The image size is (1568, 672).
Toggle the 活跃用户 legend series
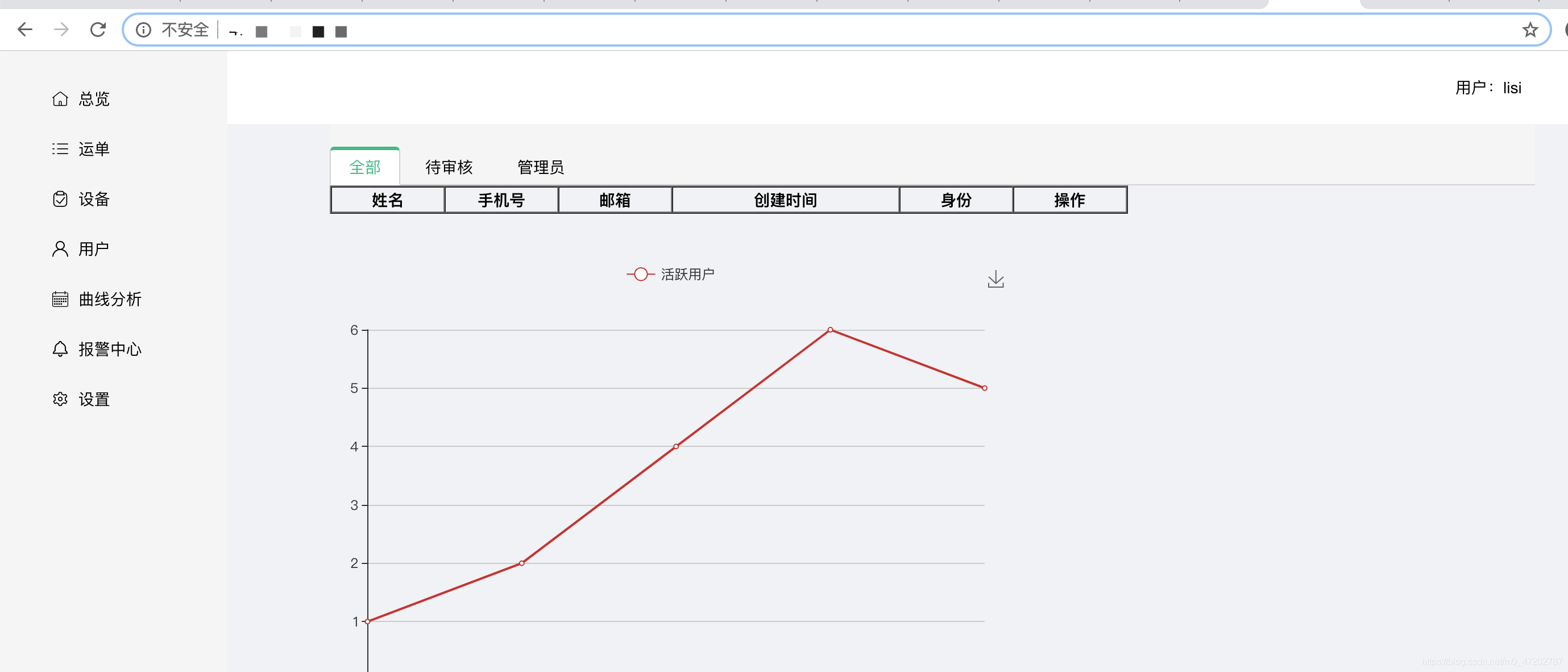pyautogui.click(x=671, y=275)
